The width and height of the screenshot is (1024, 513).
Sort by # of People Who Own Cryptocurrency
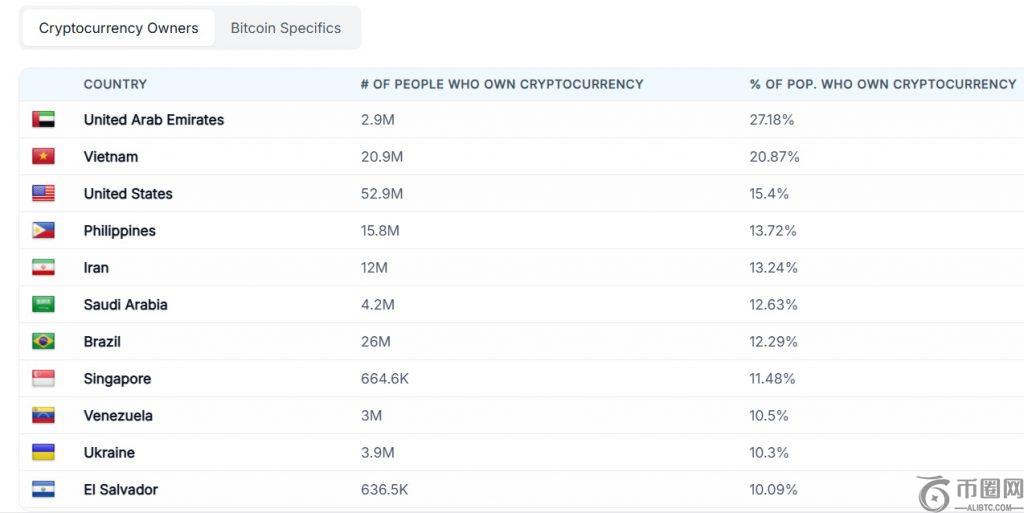502,84
